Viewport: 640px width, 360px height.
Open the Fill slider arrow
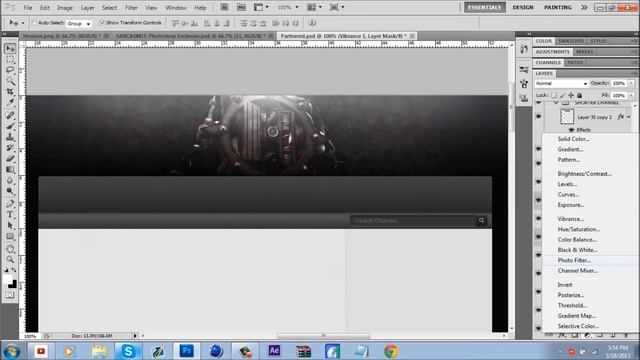(631, 95)
